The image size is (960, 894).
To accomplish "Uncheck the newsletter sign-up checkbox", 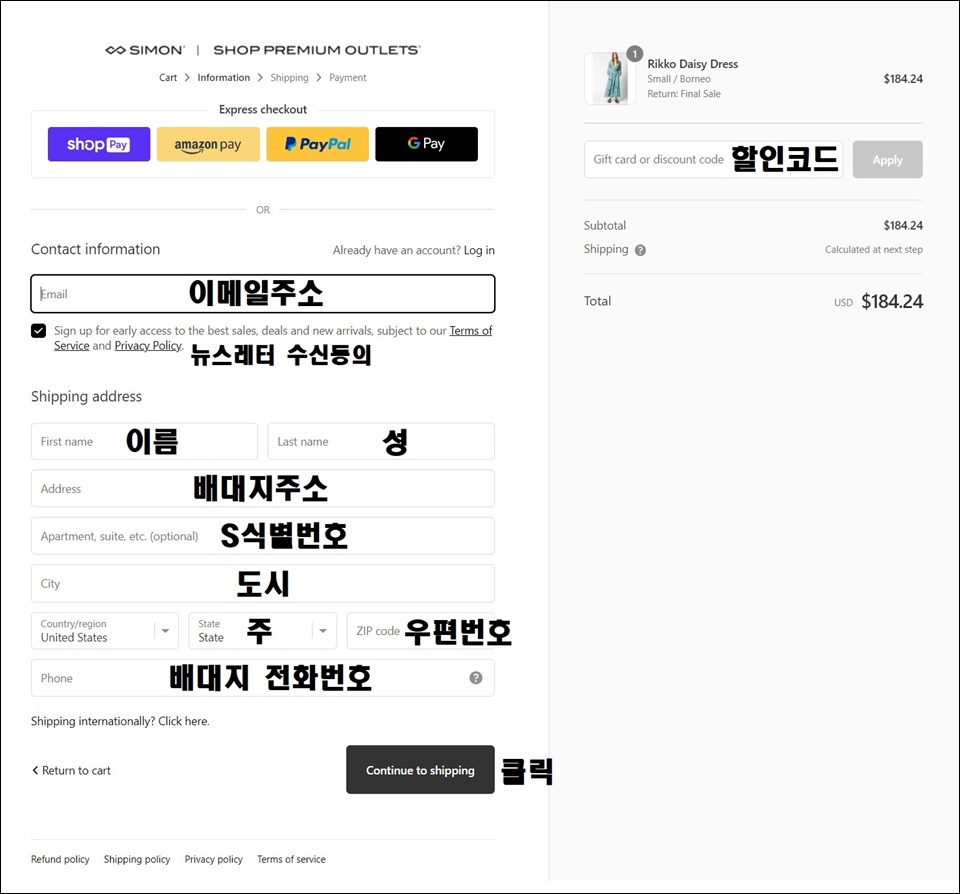I will [x=39, y=331].
